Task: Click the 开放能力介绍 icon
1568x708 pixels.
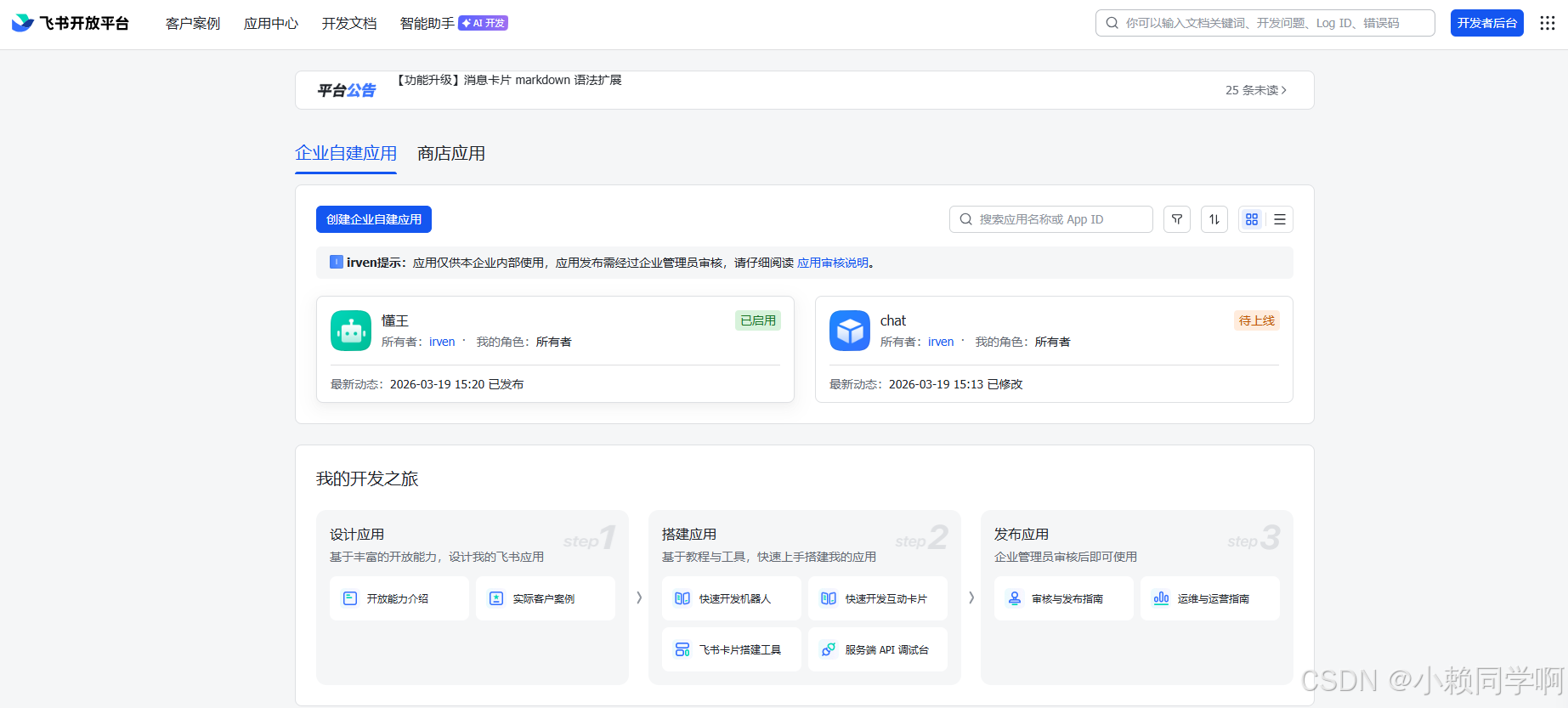Action: pyautogui.click(x=350, y=598)
